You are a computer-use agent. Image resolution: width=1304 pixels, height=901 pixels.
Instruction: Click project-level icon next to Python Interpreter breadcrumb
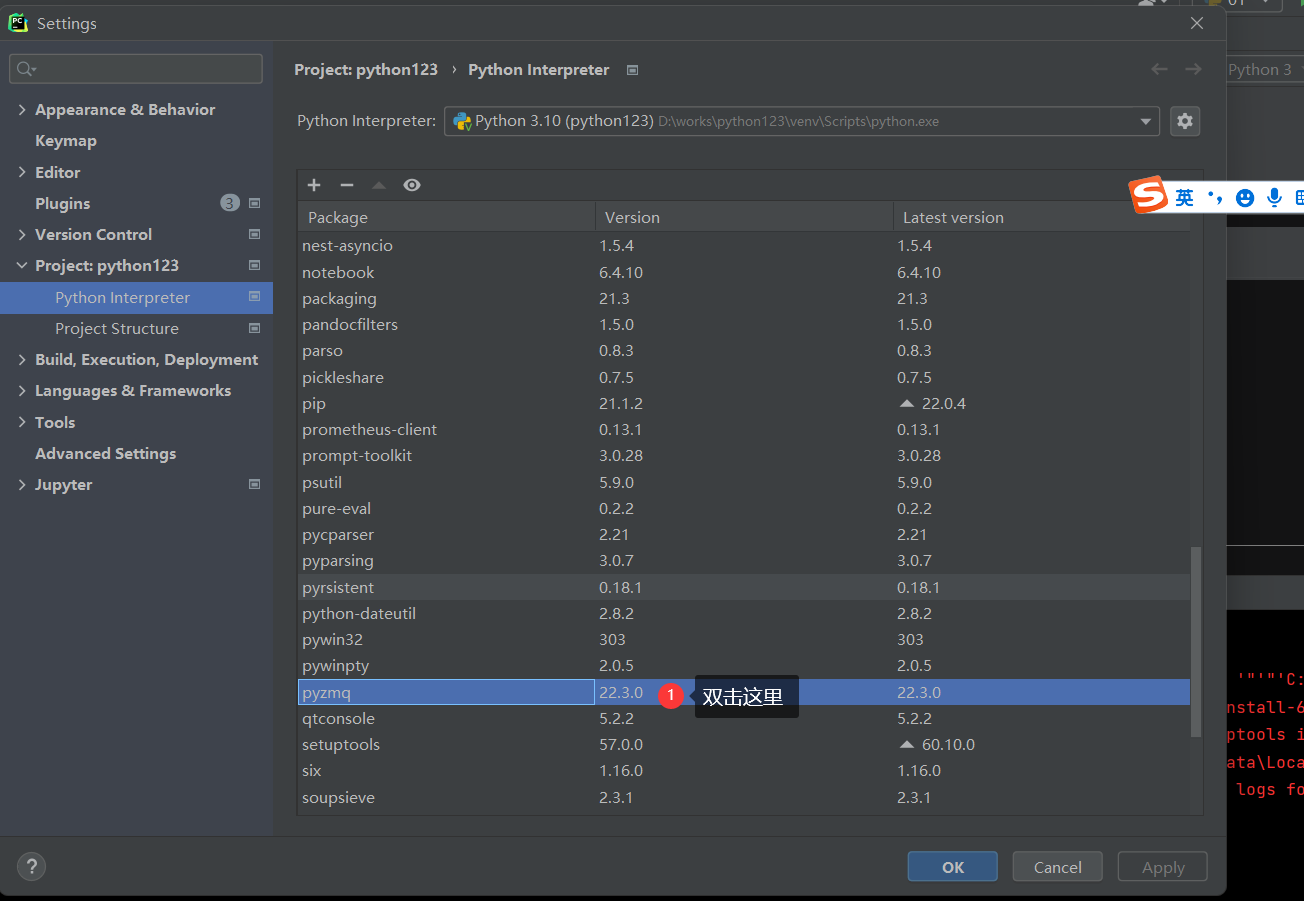[x=632, y=70]
